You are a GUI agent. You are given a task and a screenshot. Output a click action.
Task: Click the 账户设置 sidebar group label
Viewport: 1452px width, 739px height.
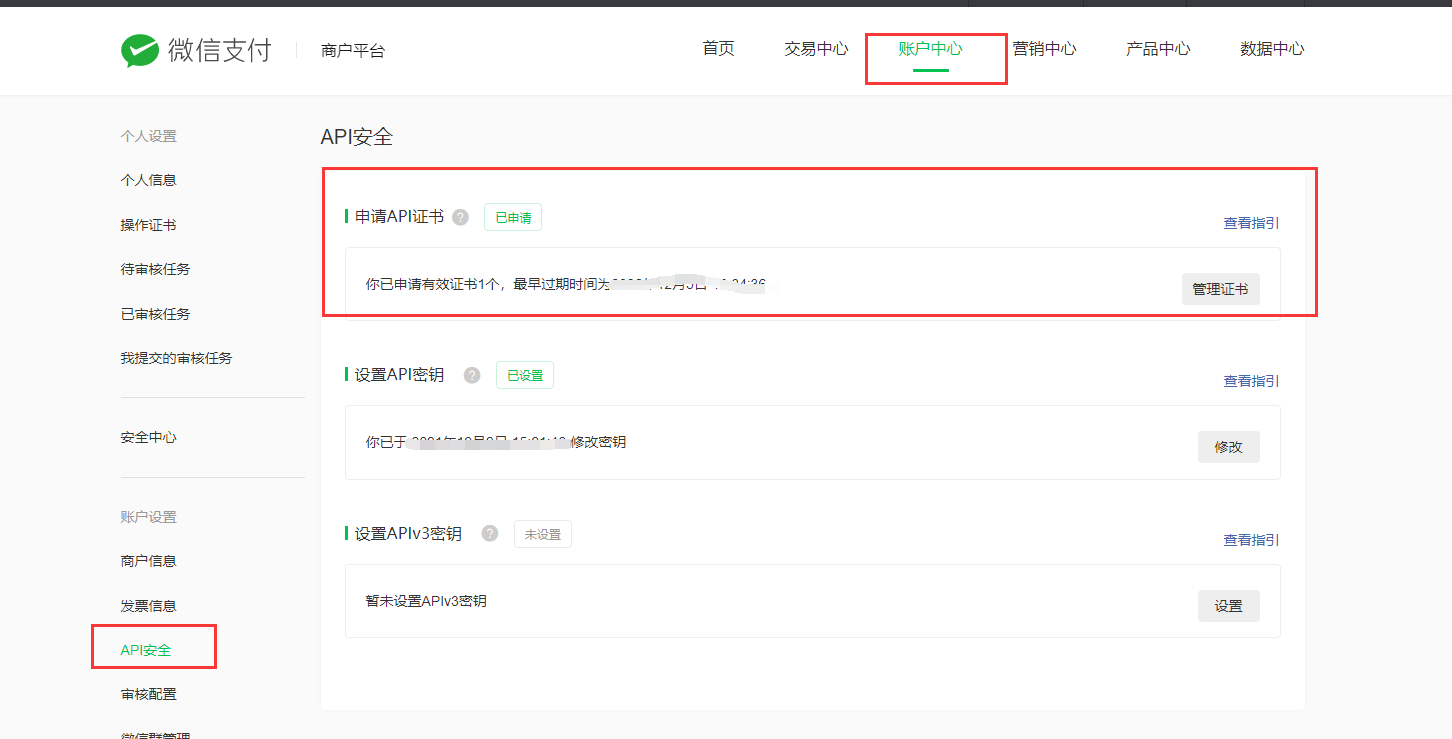pyautogui.click(x=148, y=517)
